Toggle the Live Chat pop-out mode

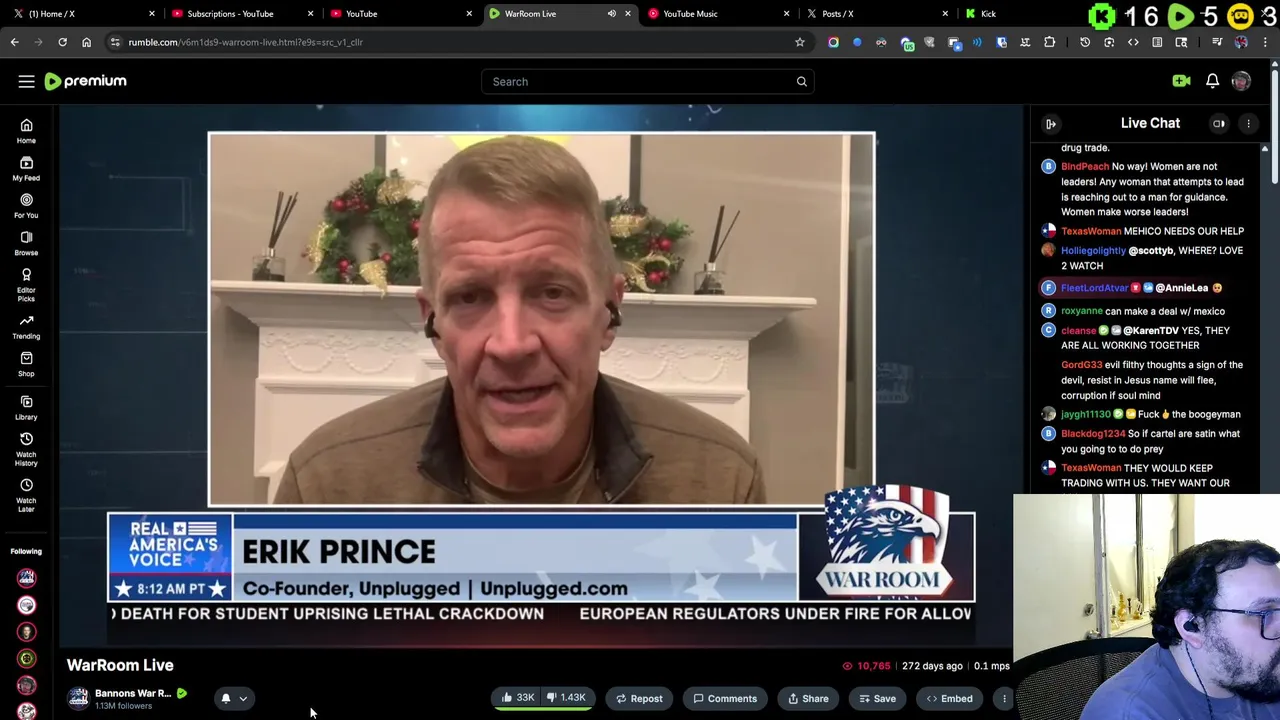click(x=1219, y=123)
